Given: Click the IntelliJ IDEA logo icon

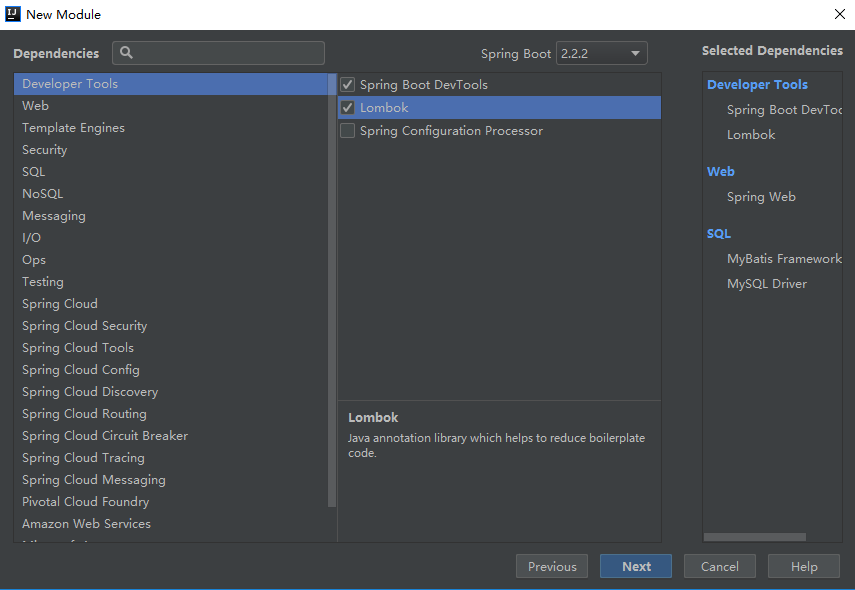Looking at the screenshot, I should coord(13,14).
